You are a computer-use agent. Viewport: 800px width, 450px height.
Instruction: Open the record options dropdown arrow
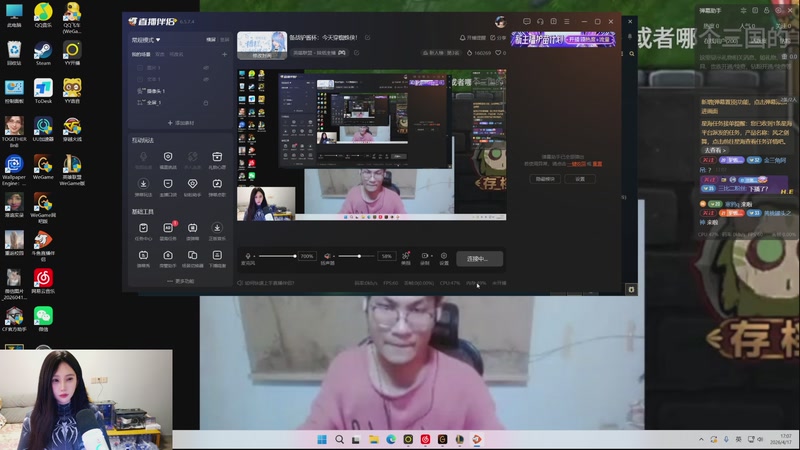tap(431, 256)
